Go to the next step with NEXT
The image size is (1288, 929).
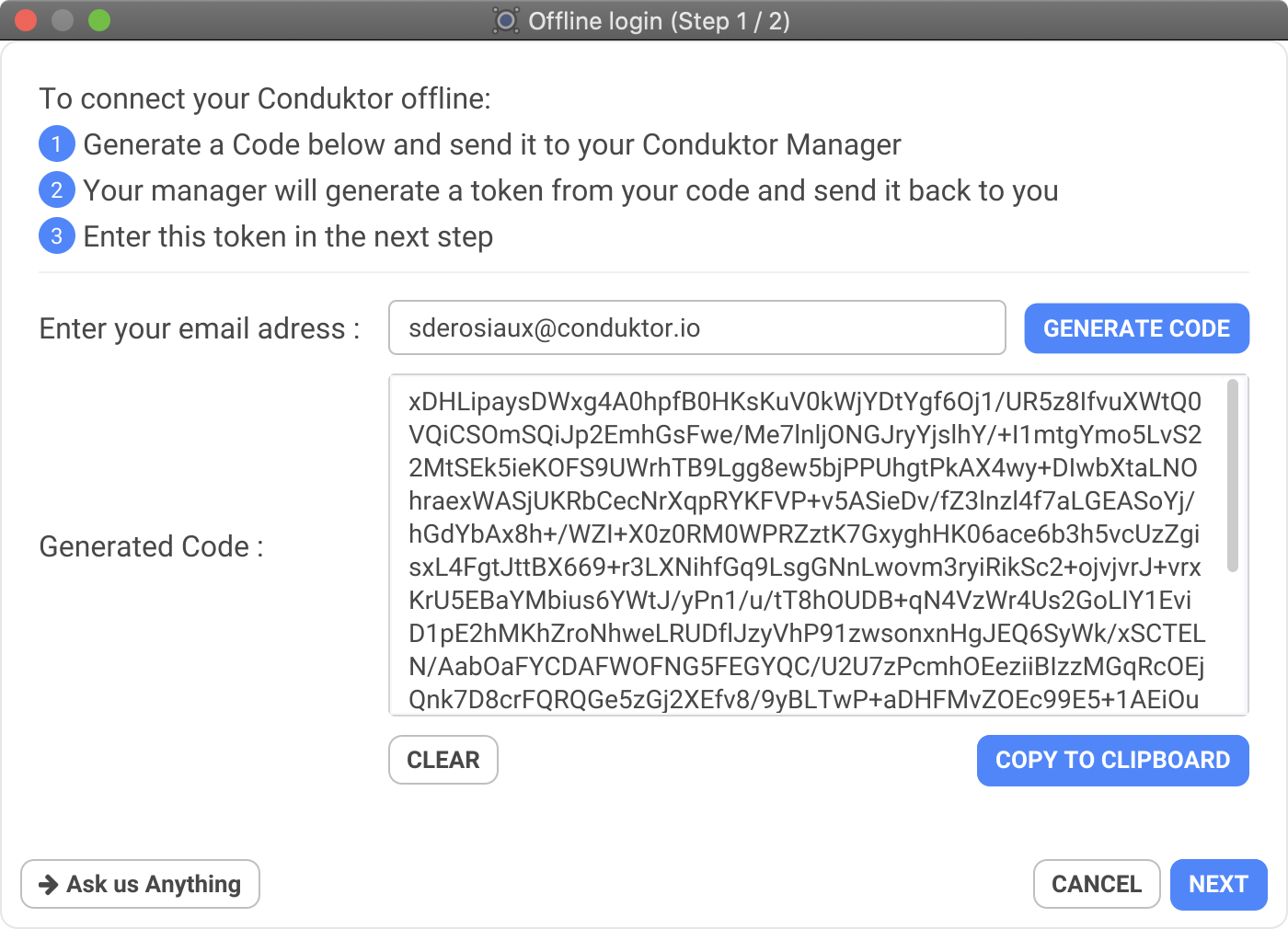1218,884
